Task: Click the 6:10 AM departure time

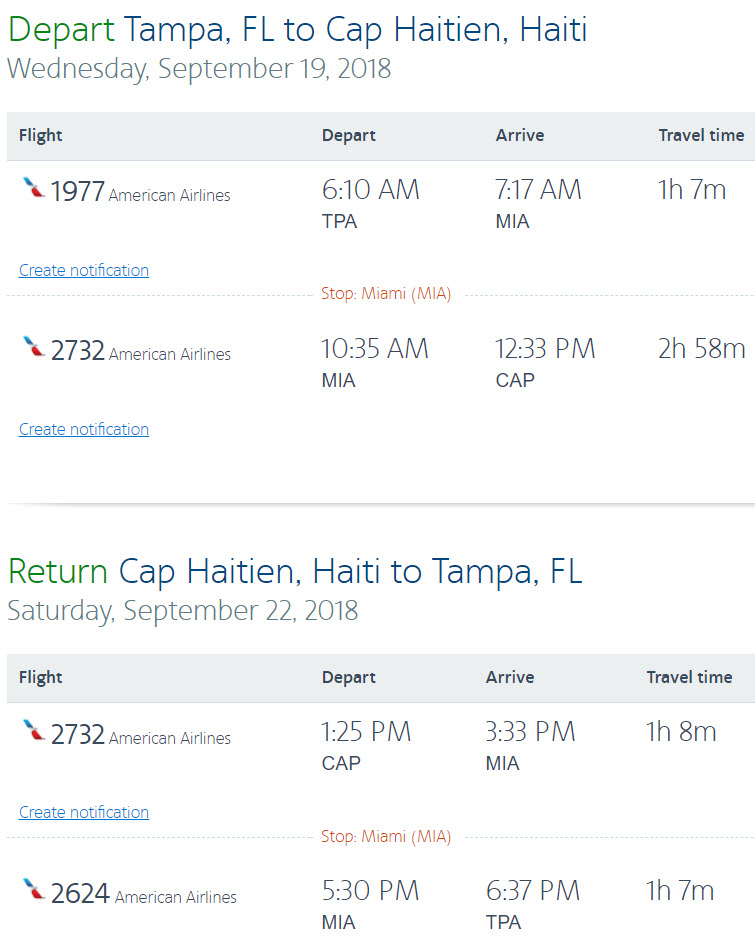Action: click(x=370, y=190)
